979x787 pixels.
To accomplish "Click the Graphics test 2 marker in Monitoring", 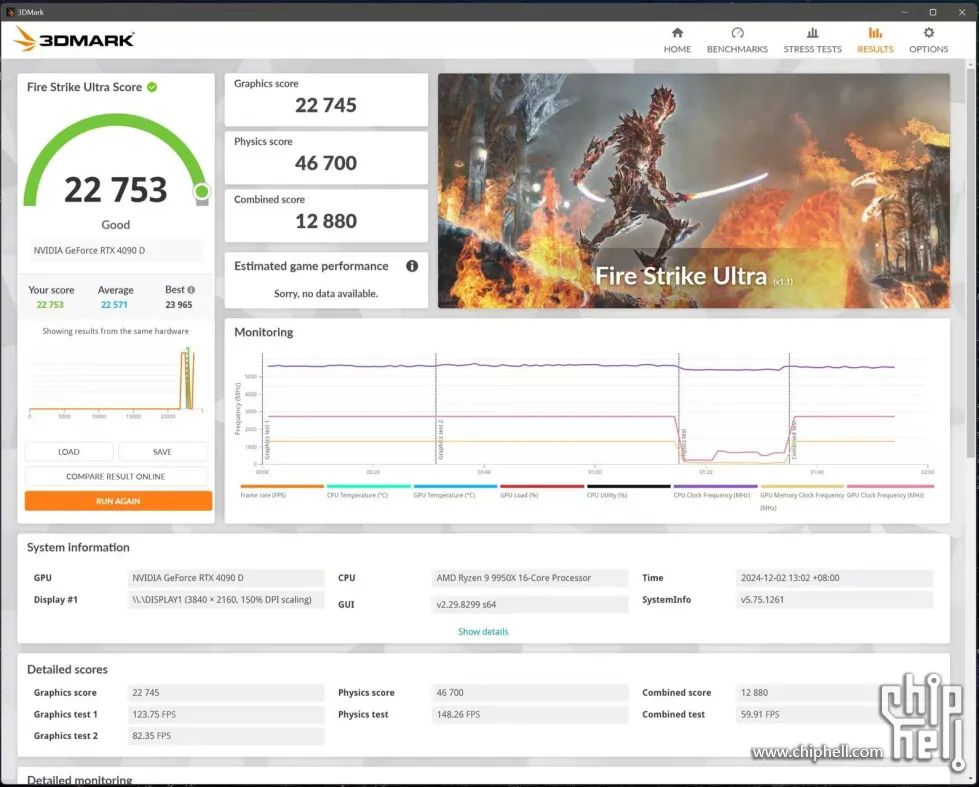I will coord(441,440).
